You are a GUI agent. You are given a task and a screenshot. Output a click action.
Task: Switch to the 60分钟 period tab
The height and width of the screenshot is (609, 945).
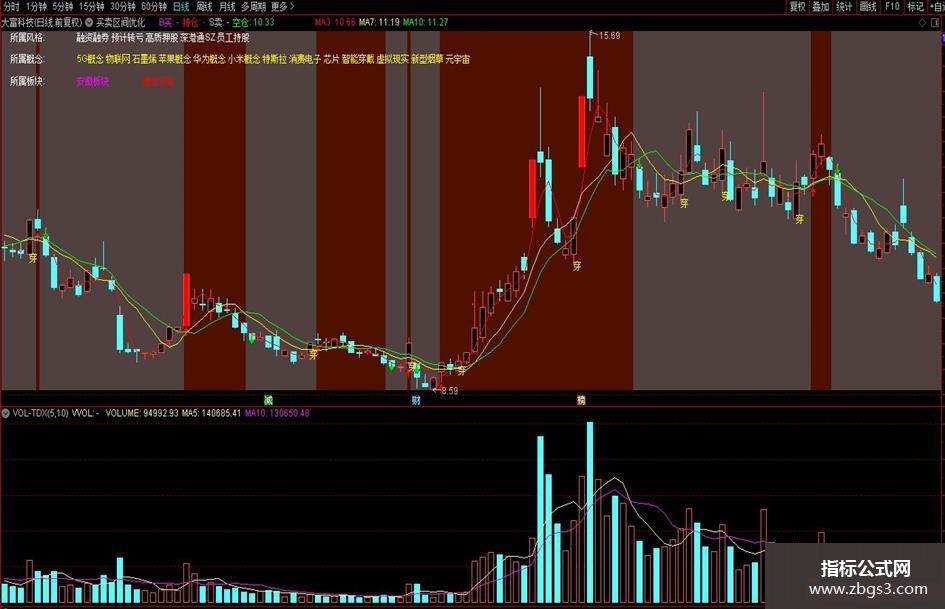(x=154, y=7)
